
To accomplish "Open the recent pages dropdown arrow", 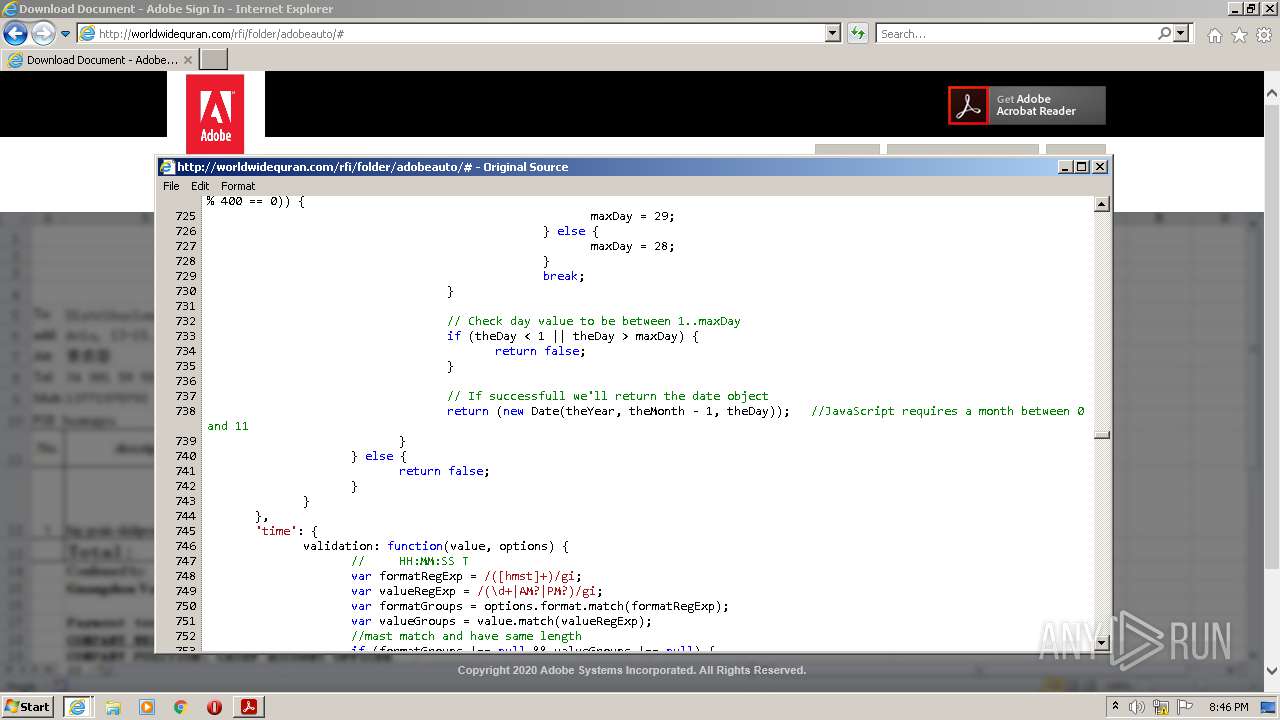I will coord(66,34).
